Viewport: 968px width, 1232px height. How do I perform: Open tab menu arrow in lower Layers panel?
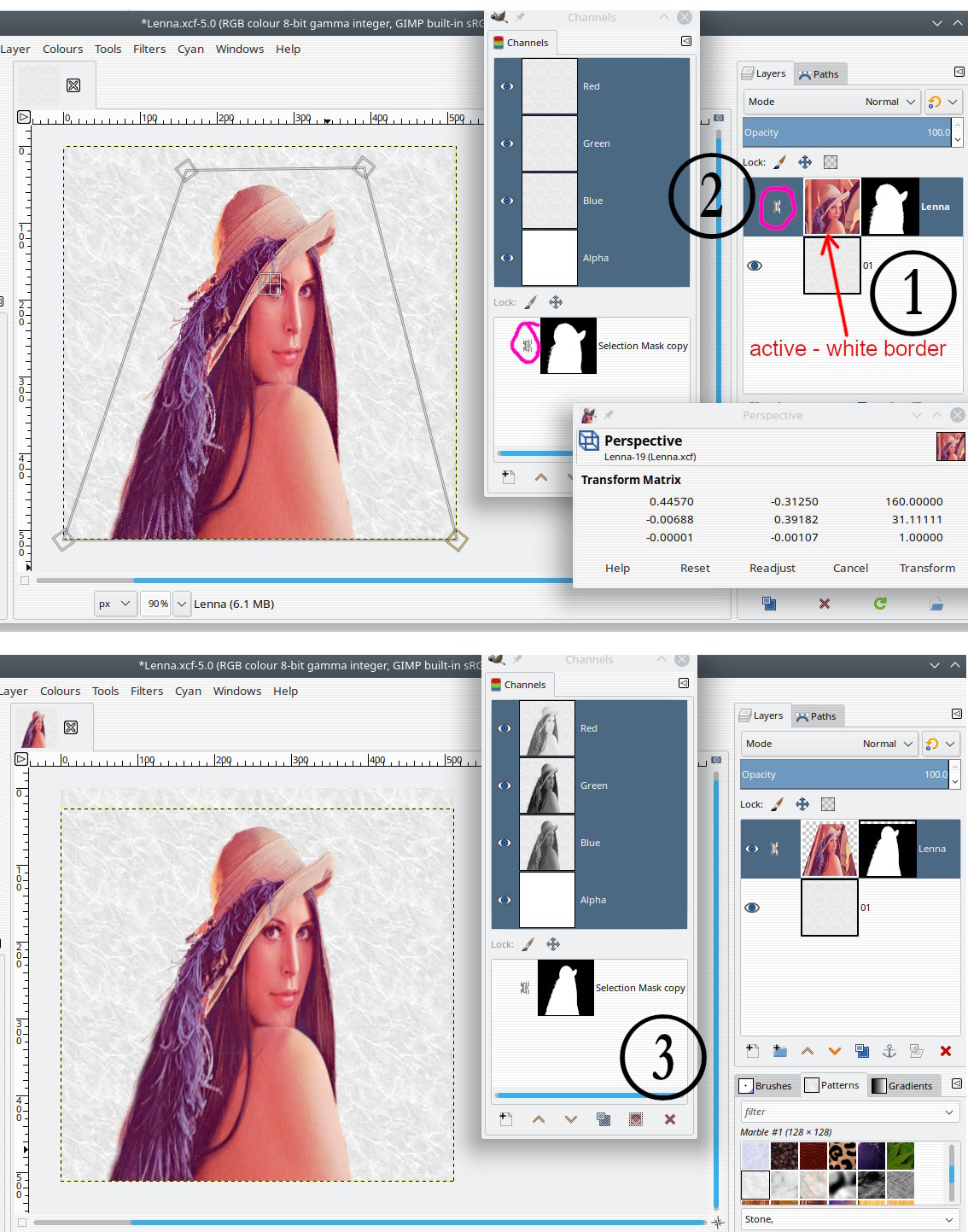tap(956, 714)
